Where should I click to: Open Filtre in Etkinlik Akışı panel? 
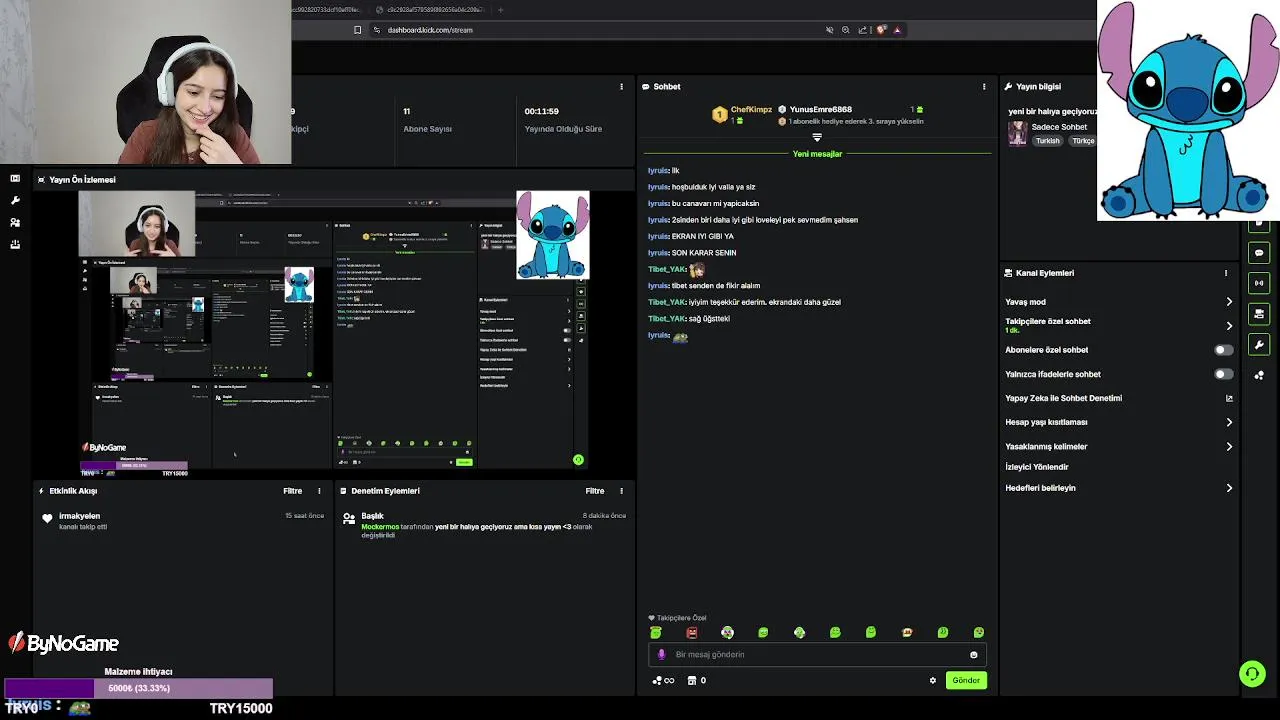tap(292, 491)
